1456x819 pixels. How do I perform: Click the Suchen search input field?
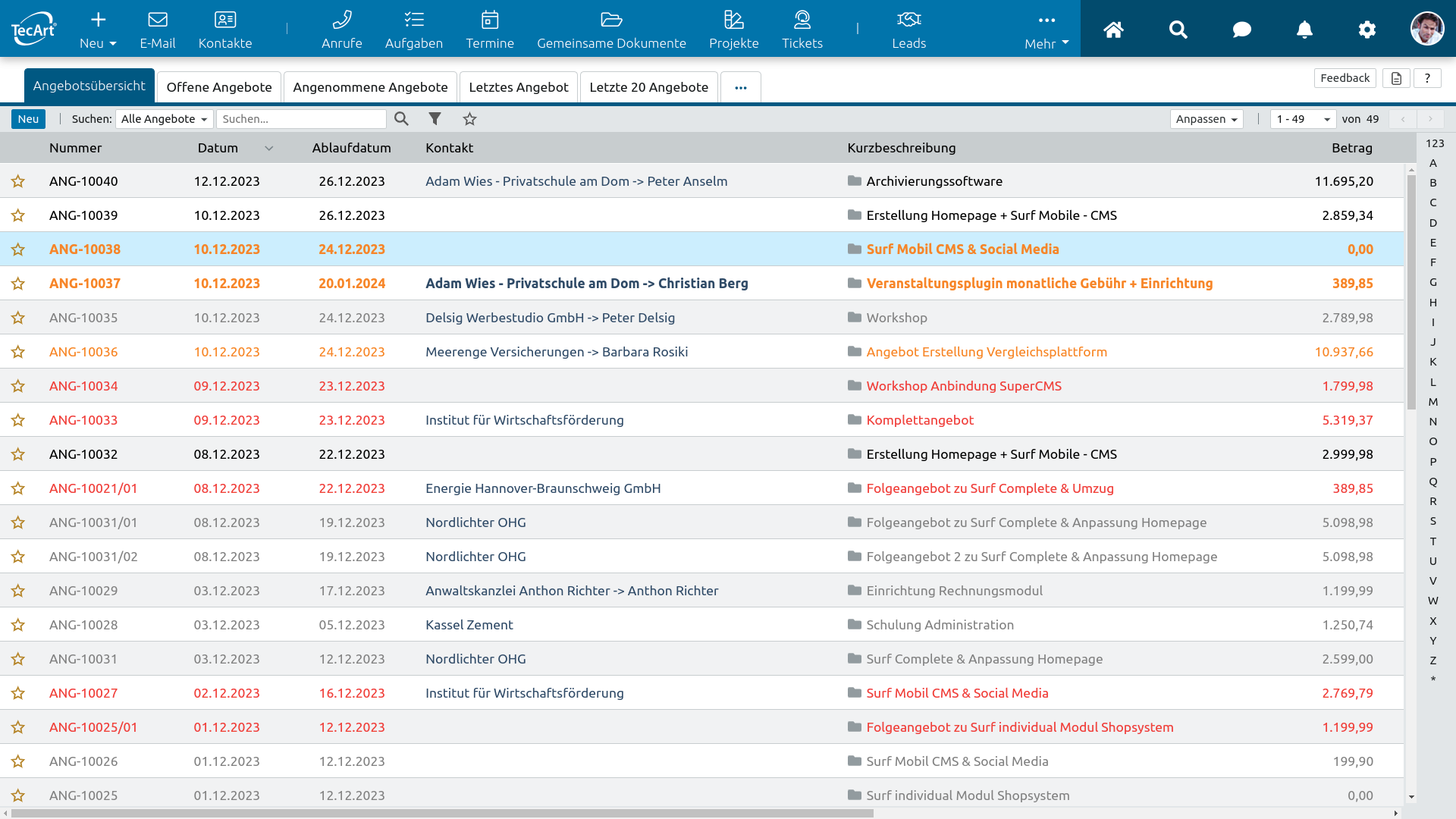click(301, 119)
